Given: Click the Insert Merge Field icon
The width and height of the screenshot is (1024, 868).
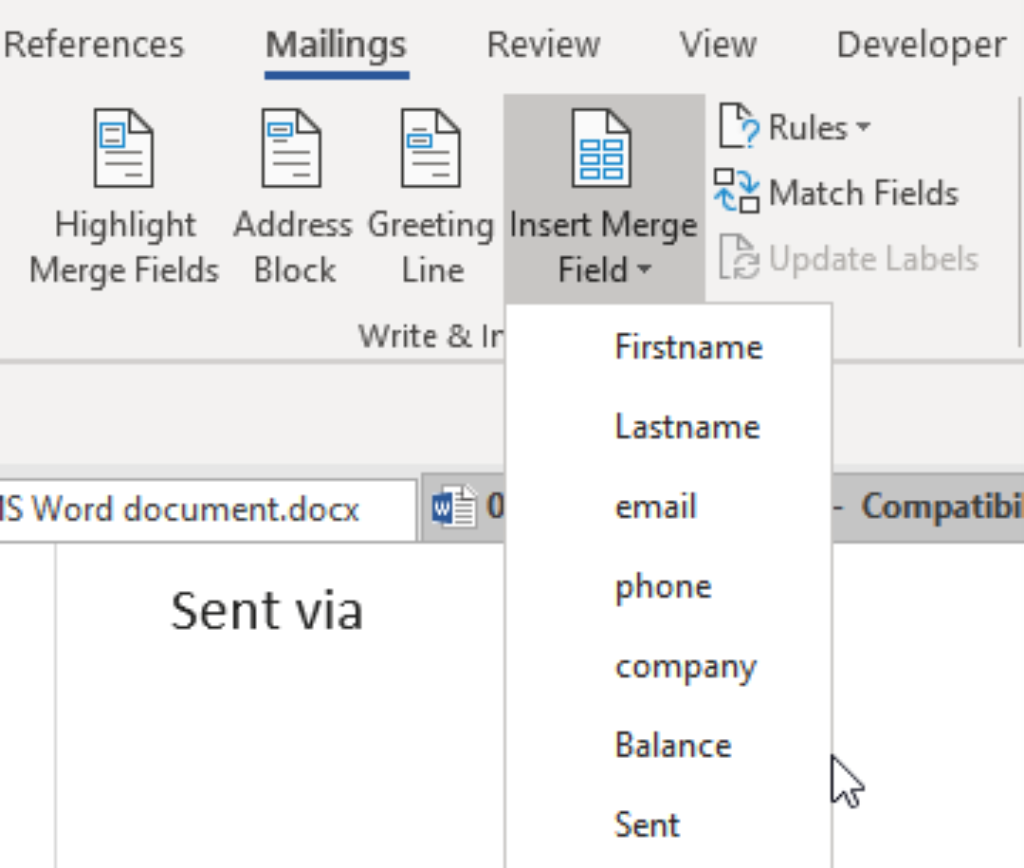Looking at the screenshot, I should [x=600, y=150].
